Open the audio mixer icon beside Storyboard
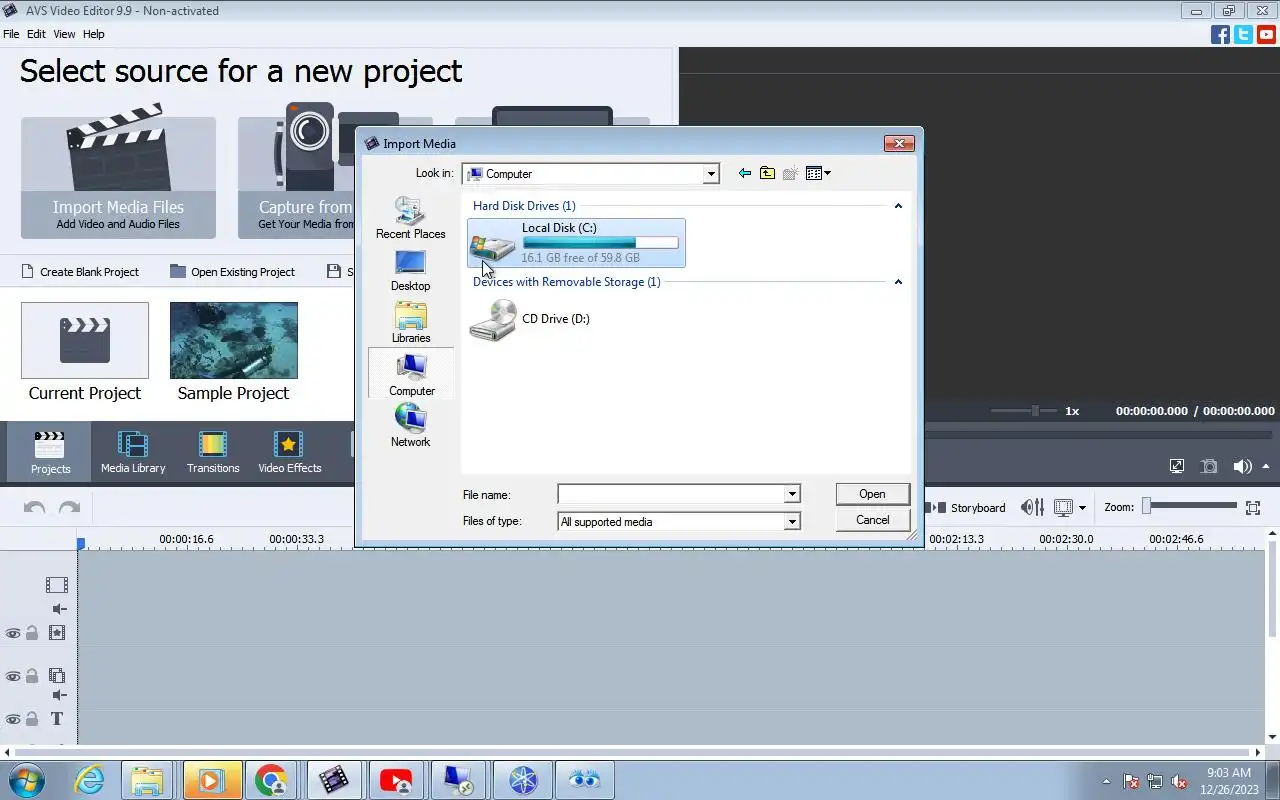Viewport: 1280px width, 800px height. pos(1032,508)
